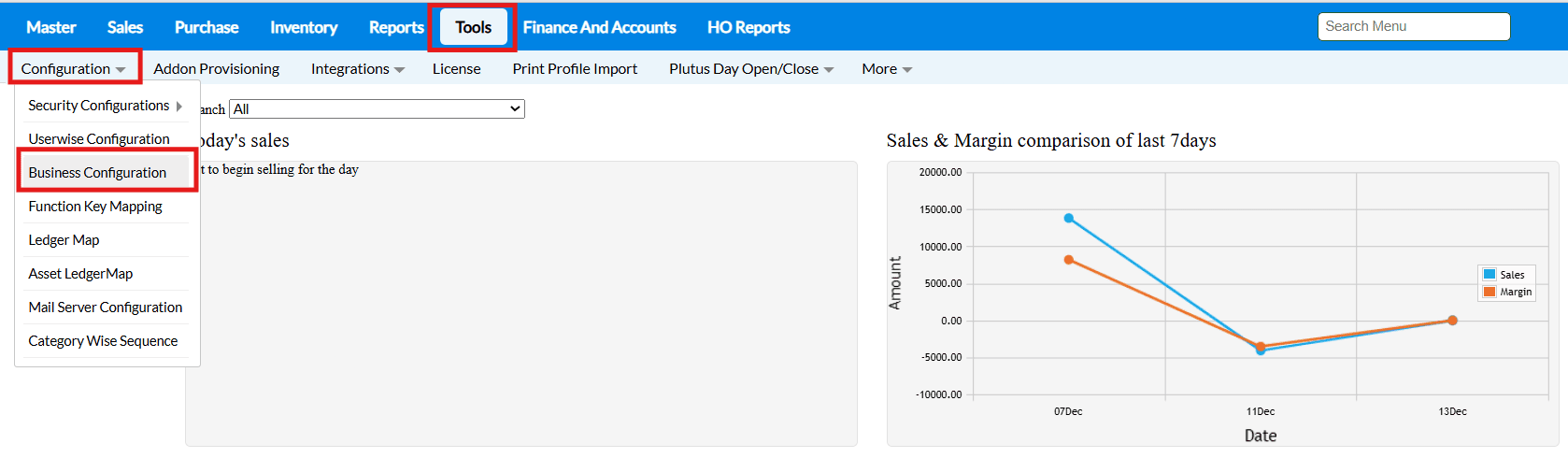The height and width of the screenshot is (458, 1568).
Task: Open Ledger Map option
Action: point(64,240)
